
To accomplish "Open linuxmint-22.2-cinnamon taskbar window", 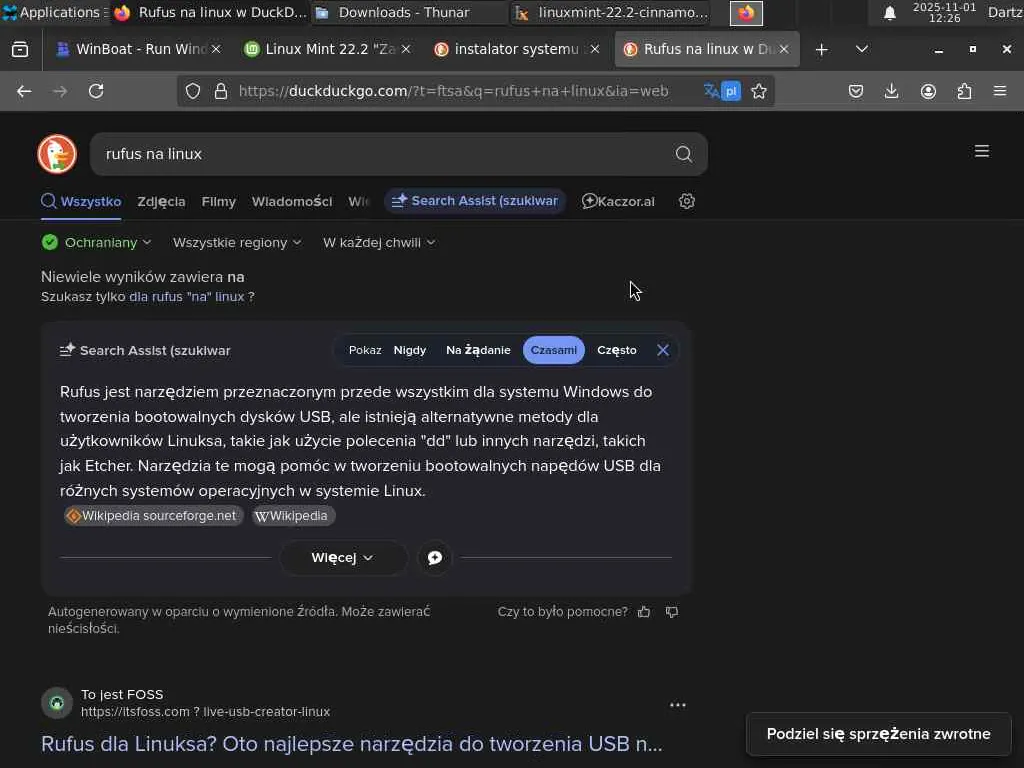I will coord(611,12).
